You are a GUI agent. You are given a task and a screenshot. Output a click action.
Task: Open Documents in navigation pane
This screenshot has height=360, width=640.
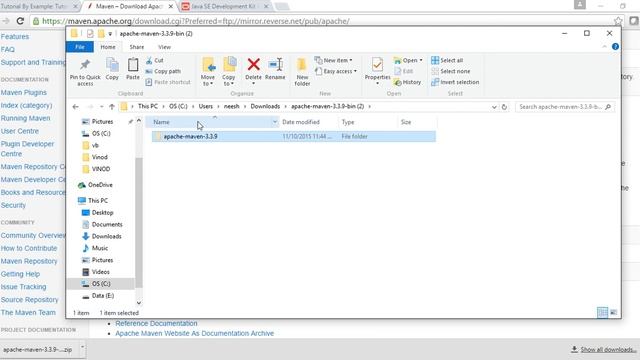tap(107, 224)
